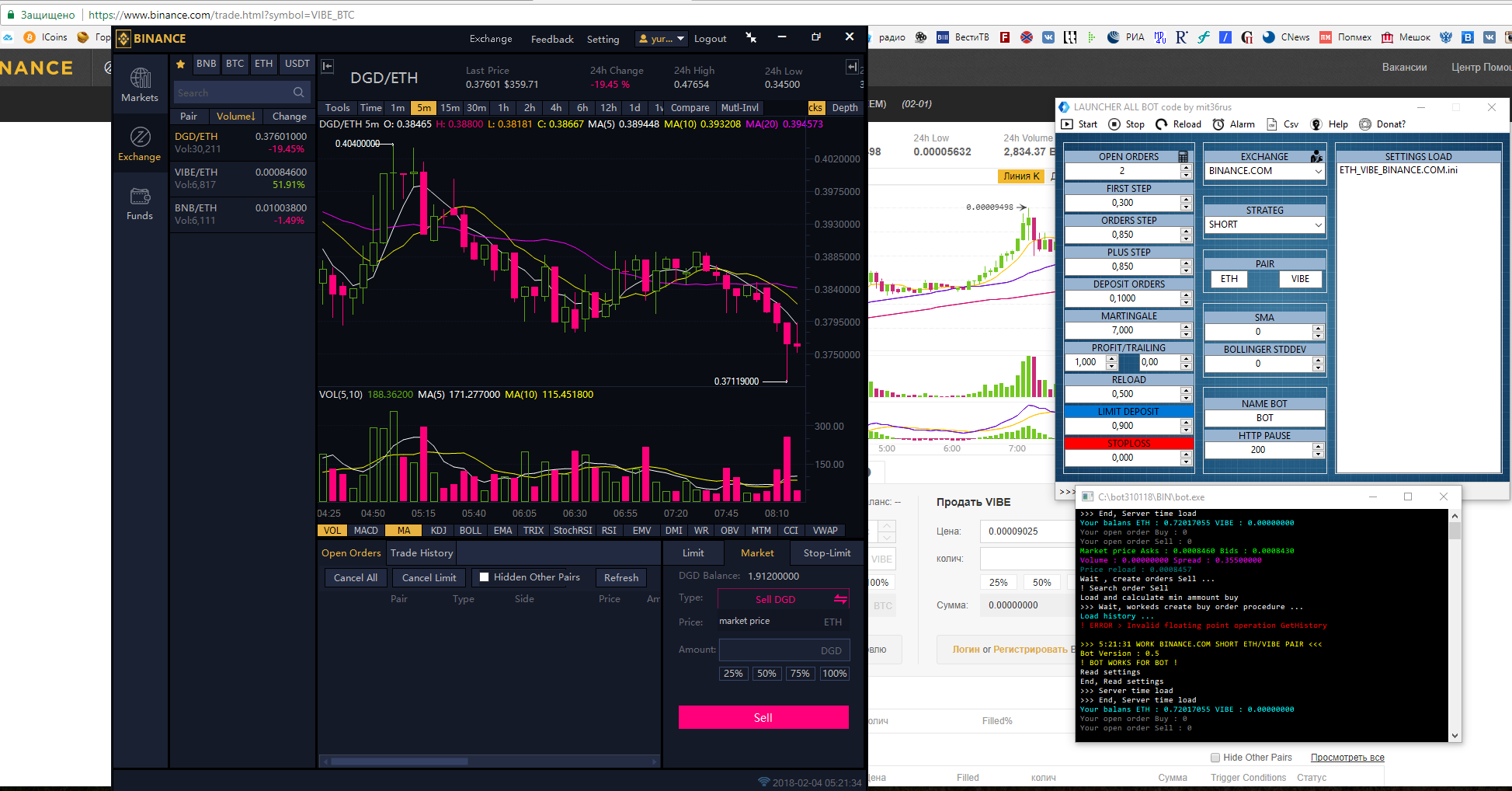Collapse market list panel arrow icon
This screenshot has height=791, width=1512.
tap(328, 67)
